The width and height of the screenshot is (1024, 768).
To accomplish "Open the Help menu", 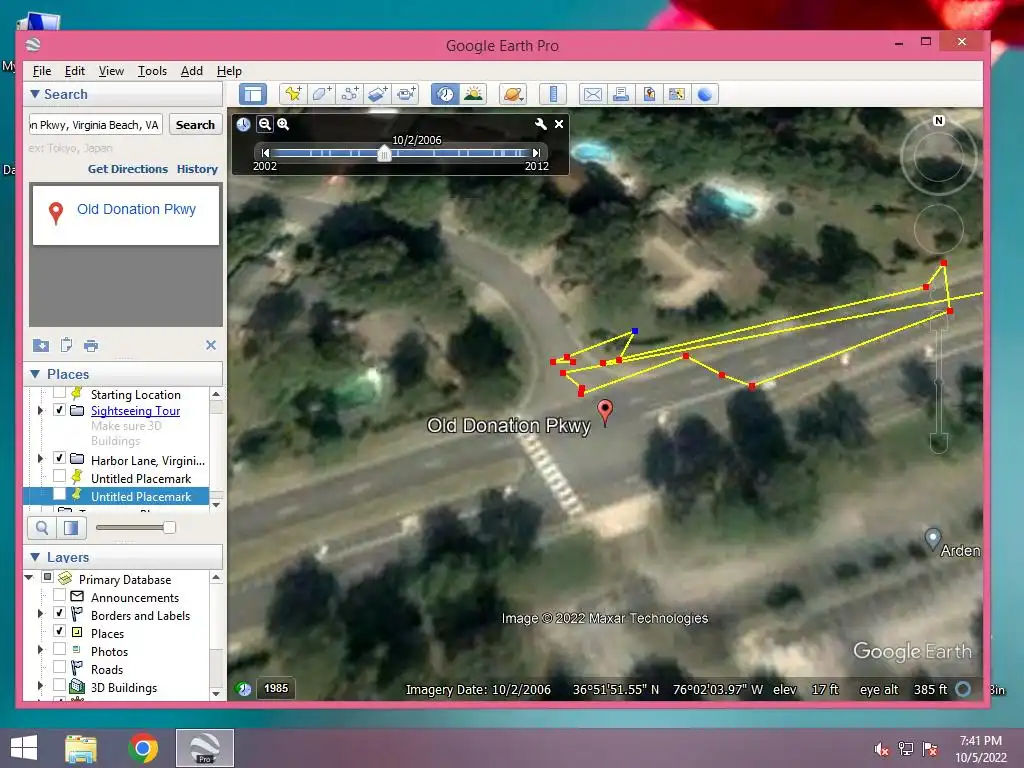I will point(229,71).
